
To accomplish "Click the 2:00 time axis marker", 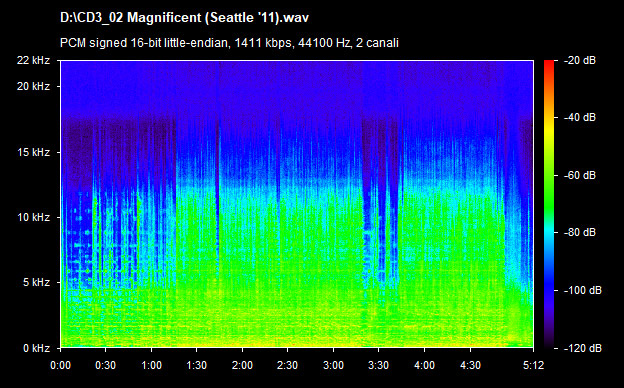I will (x=242, y=365).
